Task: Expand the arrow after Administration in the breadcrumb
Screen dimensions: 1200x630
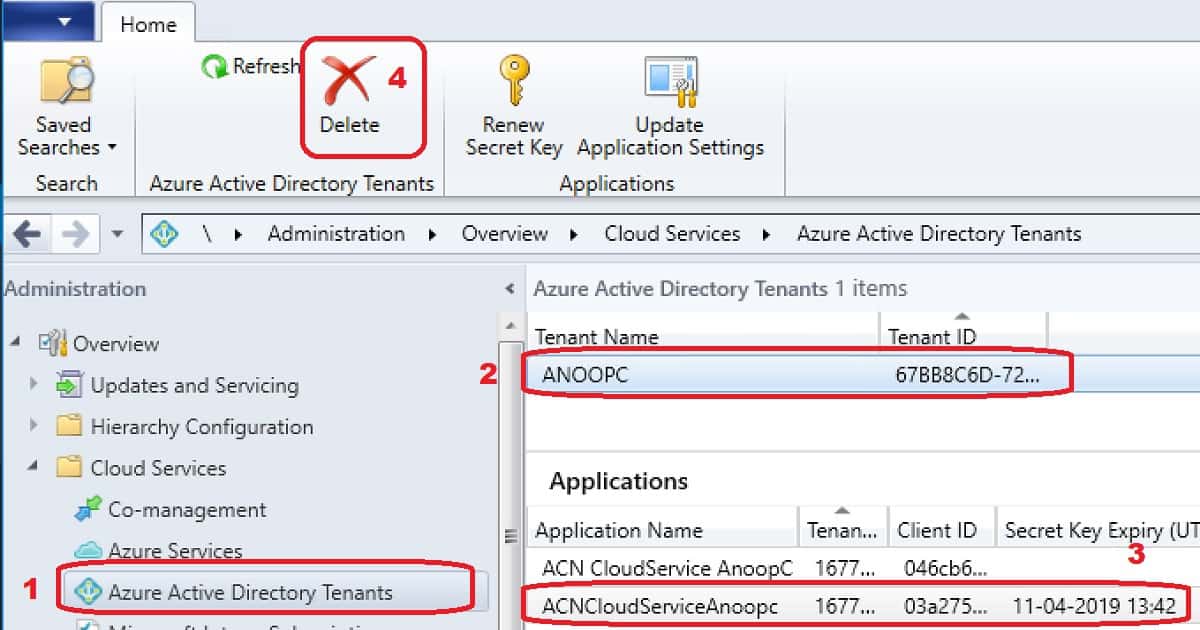Action: [434, 235]
